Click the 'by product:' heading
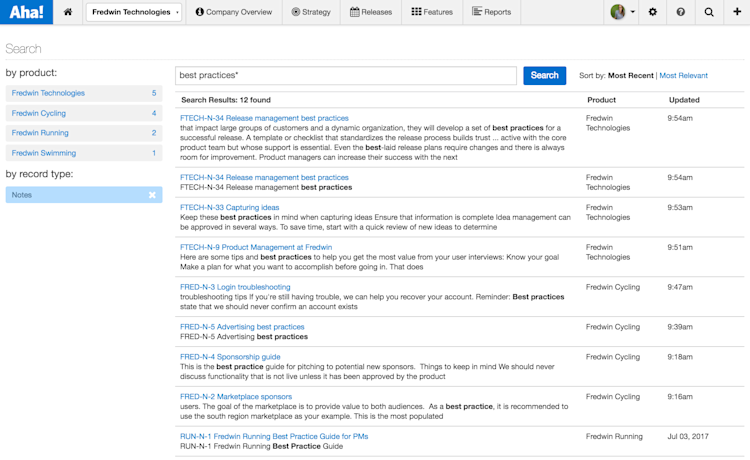The width and height of the screenshot is (750, 460). [31, 73]
